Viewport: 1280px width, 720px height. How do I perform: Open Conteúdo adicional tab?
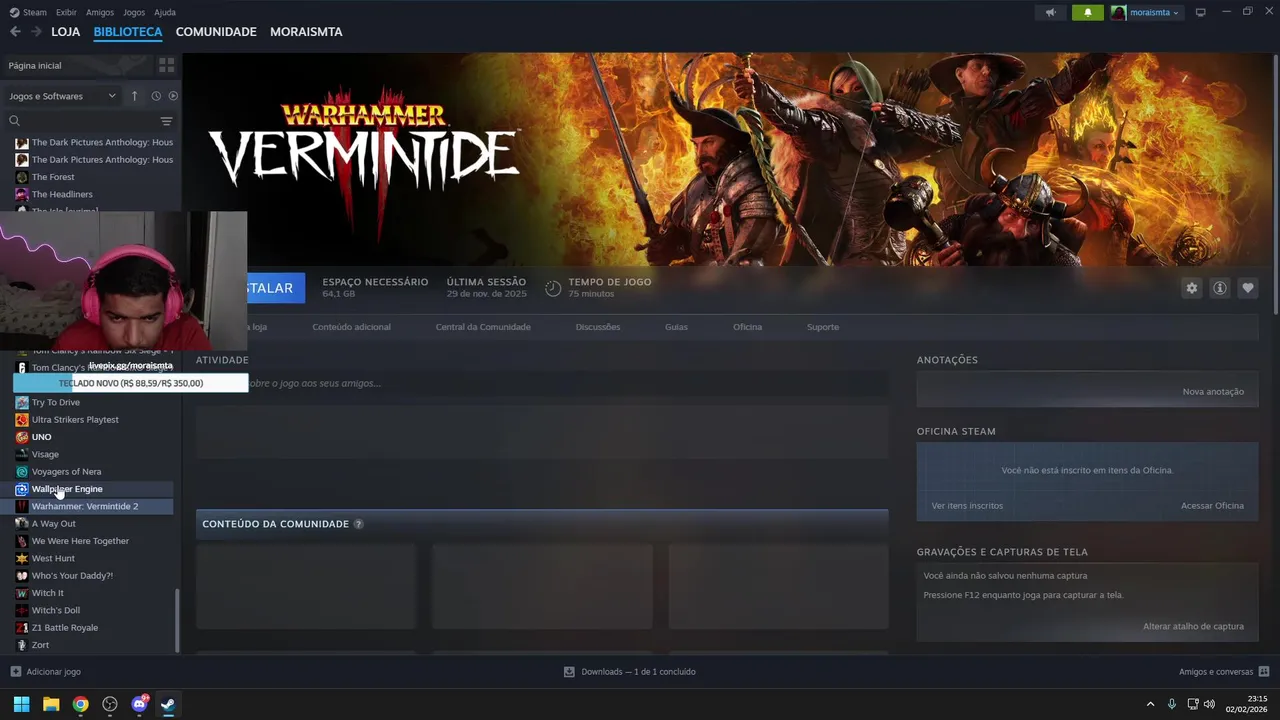(x=351, y=327)
